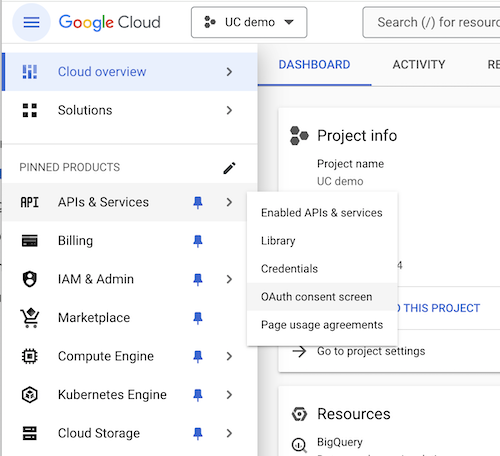Open Library in the submenu

click(x=322, y=241)
